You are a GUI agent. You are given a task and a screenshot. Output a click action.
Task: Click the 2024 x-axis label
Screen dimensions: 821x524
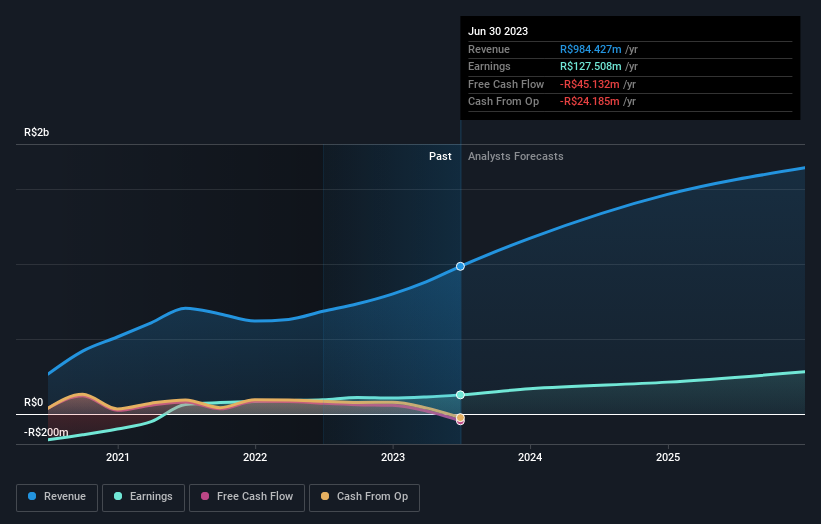tap(530, 457)
